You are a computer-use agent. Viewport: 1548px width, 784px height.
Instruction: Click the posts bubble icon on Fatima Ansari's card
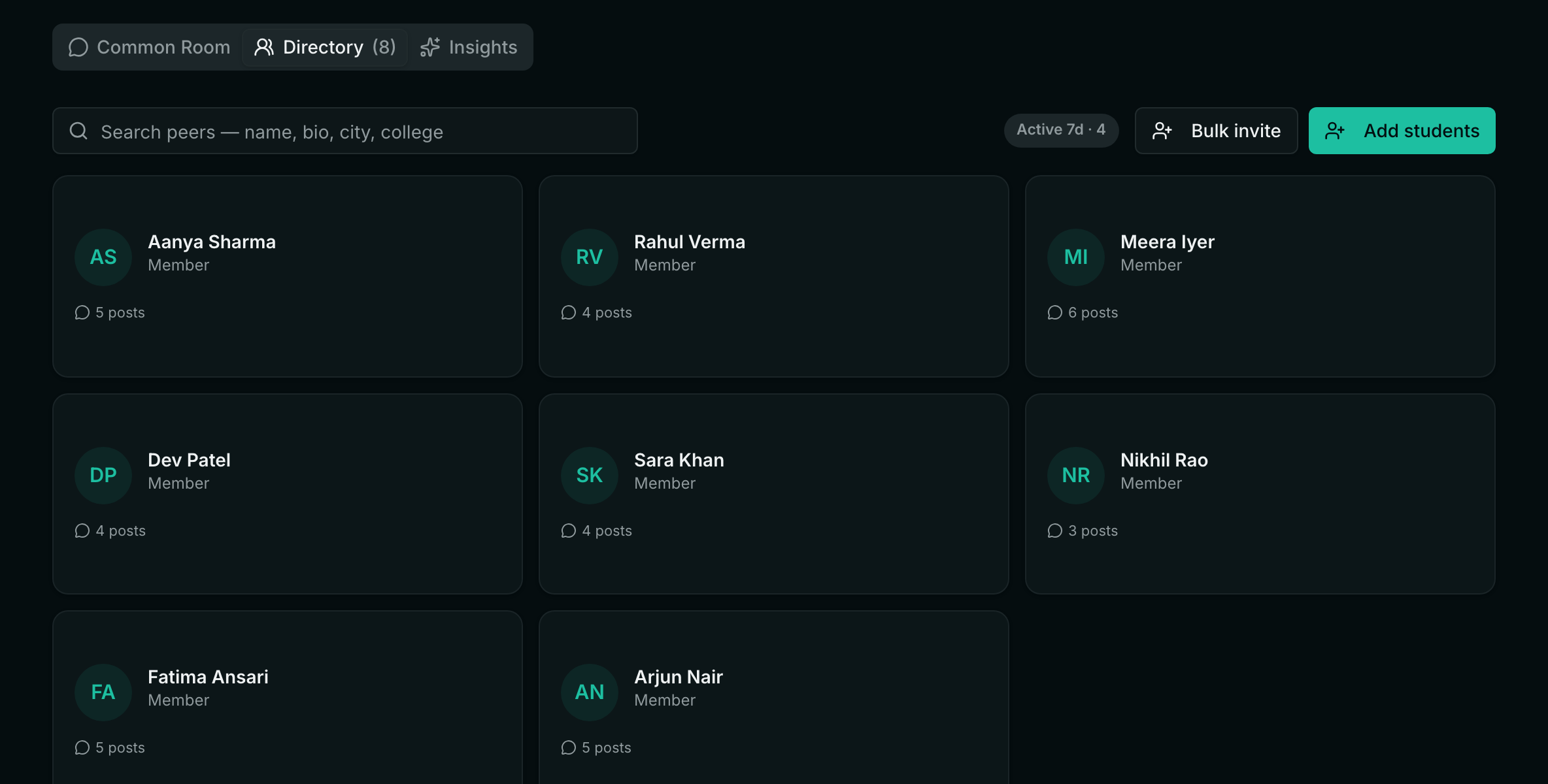pos(82,748)
